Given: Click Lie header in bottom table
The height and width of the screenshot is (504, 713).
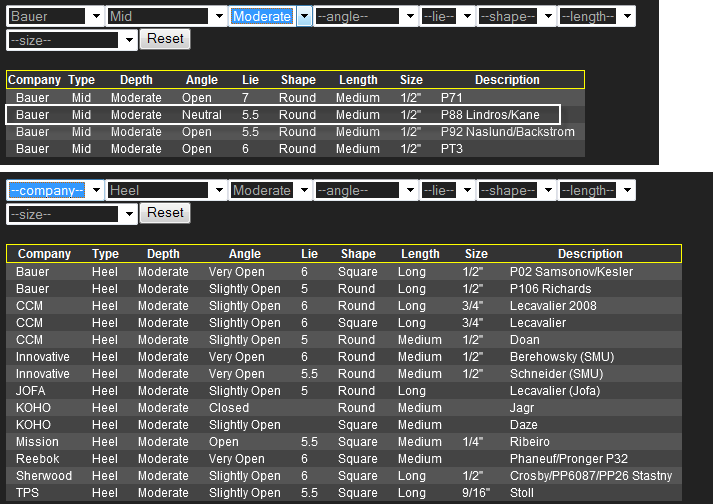Looking at the screenshot, I should click(x=309, y=254).
